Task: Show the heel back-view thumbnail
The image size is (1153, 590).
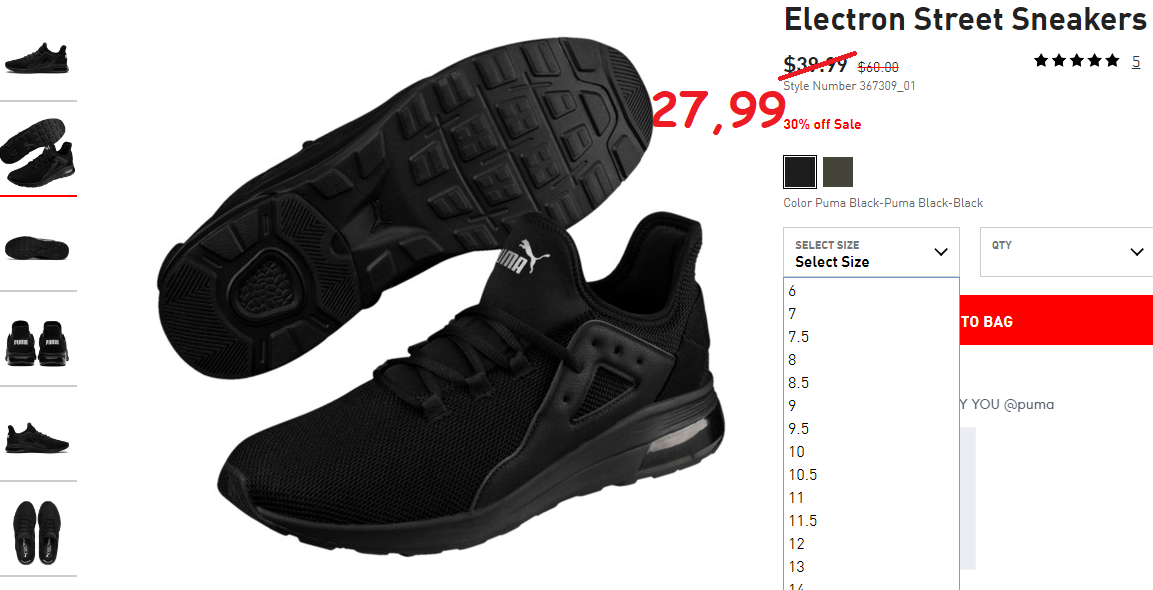Action: [x=37, y=342]
